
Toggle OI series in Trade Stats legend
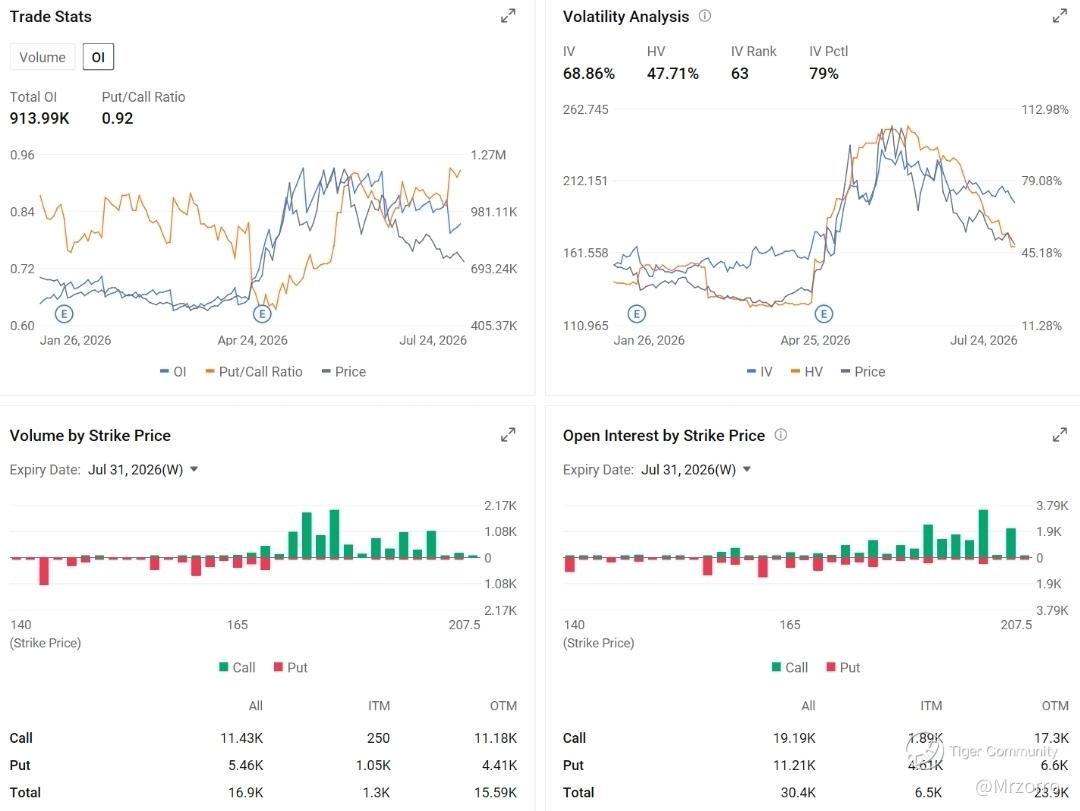[173, 372]
